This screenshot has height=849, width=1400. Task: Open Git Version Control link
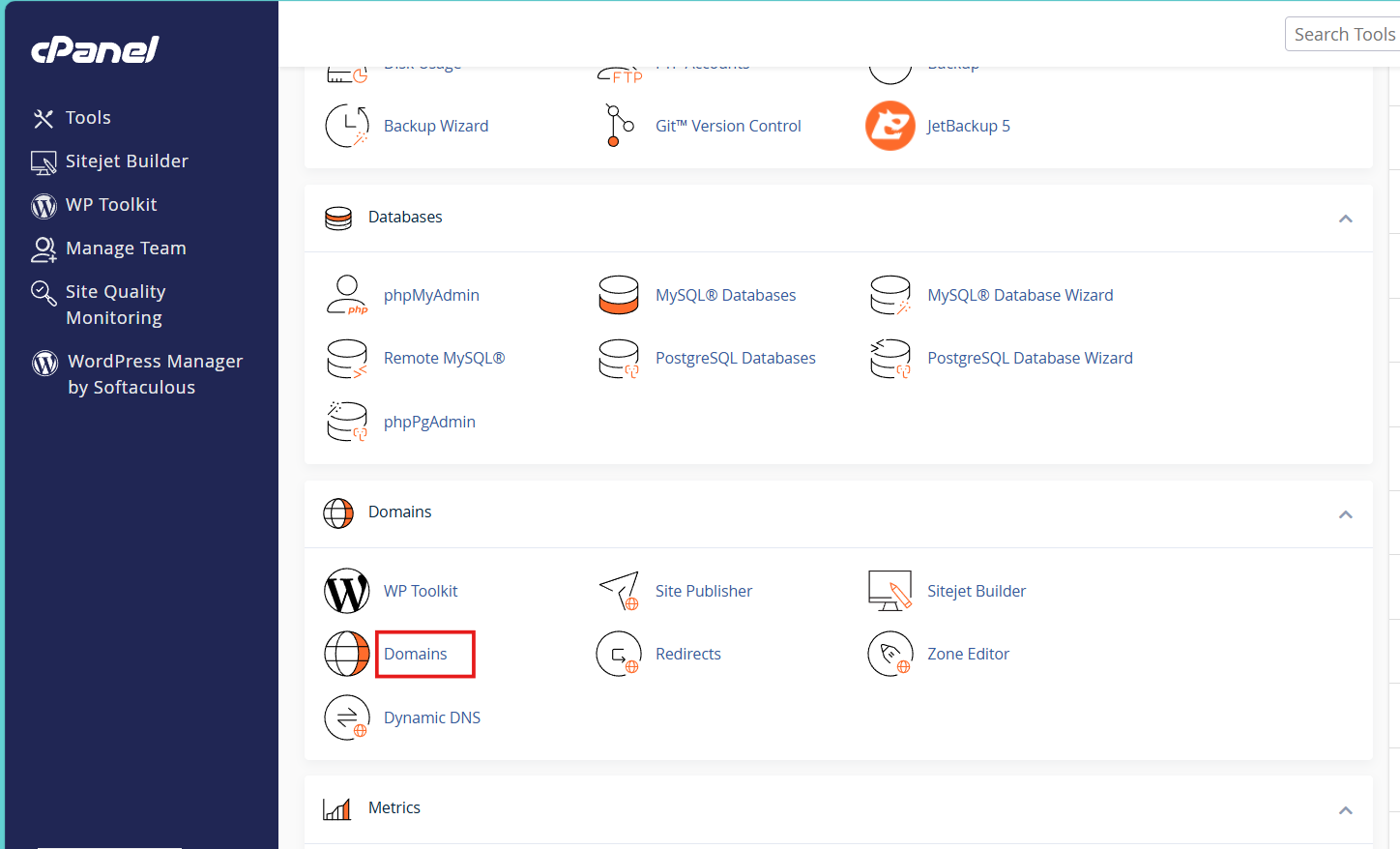[x=728, y=126]
